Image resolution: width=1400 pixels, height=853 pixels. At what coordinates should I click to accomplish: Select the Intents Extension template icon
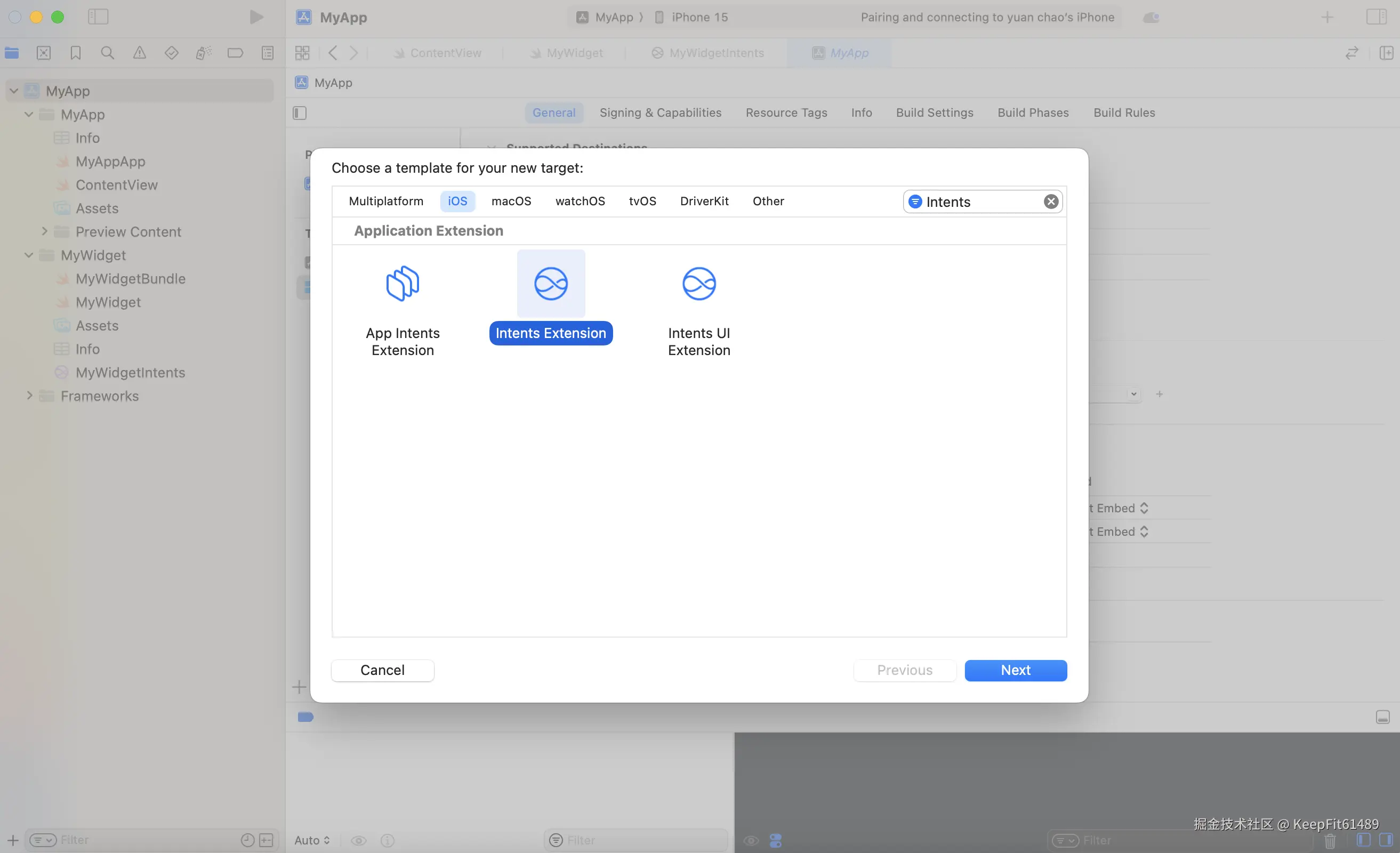click(x=550, y=284)
